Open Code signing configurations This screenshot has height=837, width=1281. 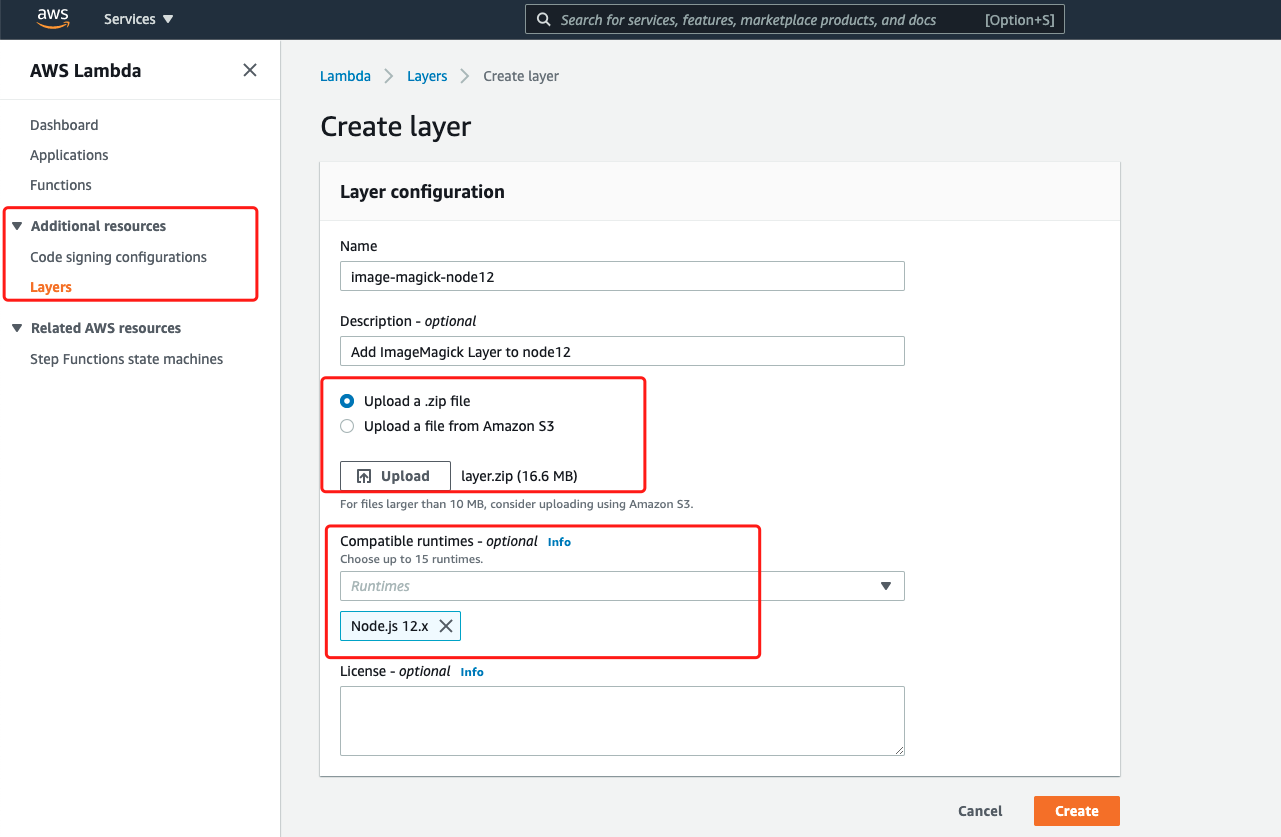(x=118, y=257)
